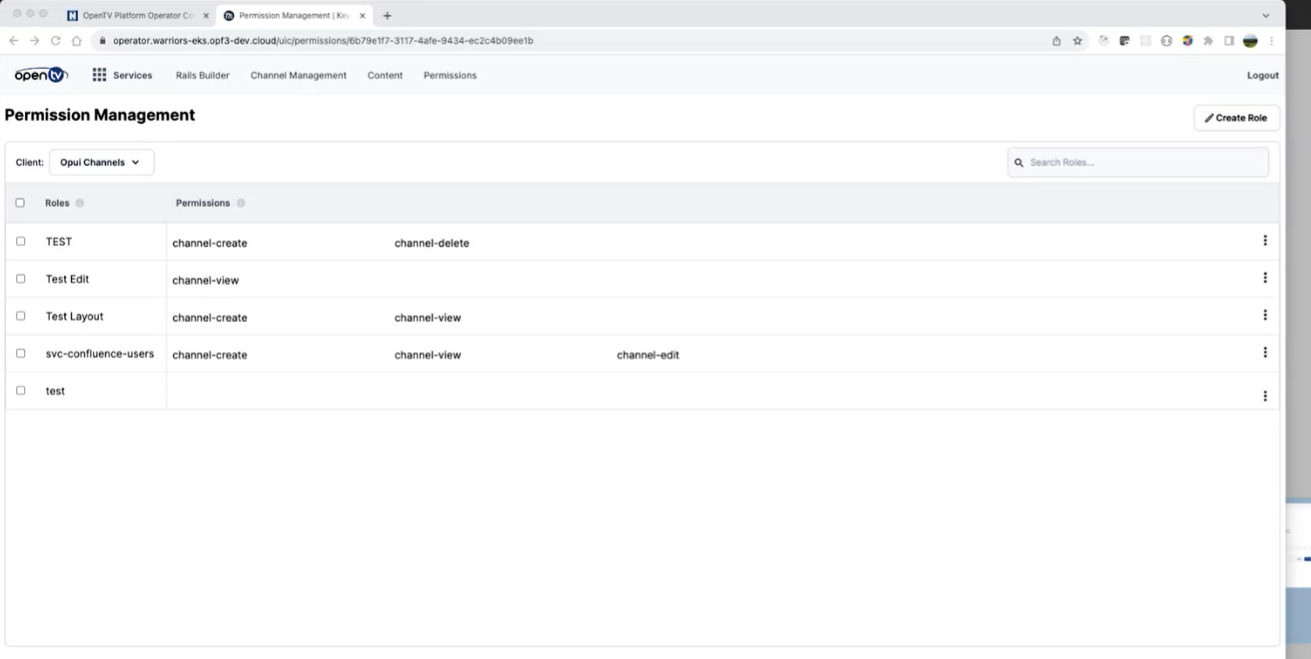
Task: Click the info icon beside Permissions header
Action: pyautogui.click(x=241, y=203)
